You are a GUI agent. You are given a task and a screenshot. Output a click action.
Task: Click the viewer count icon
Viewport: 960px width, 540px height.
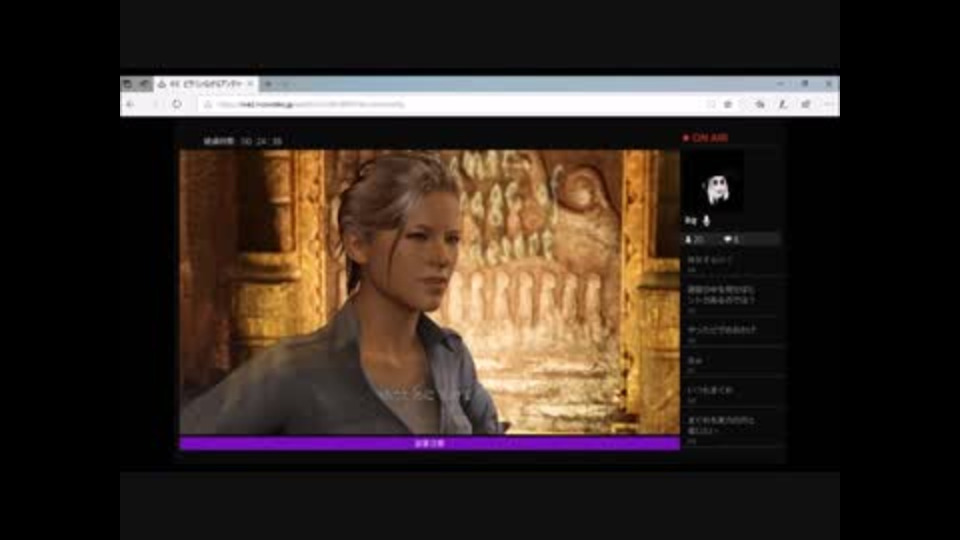pyautogui.click(x=689, y=239)
